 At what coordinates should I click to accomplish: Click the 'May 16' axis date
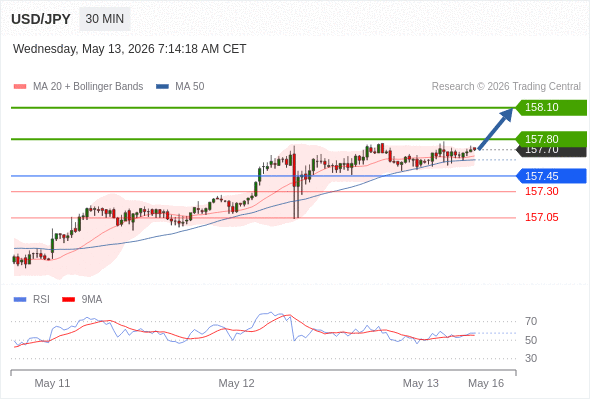(x=486, y=383)
